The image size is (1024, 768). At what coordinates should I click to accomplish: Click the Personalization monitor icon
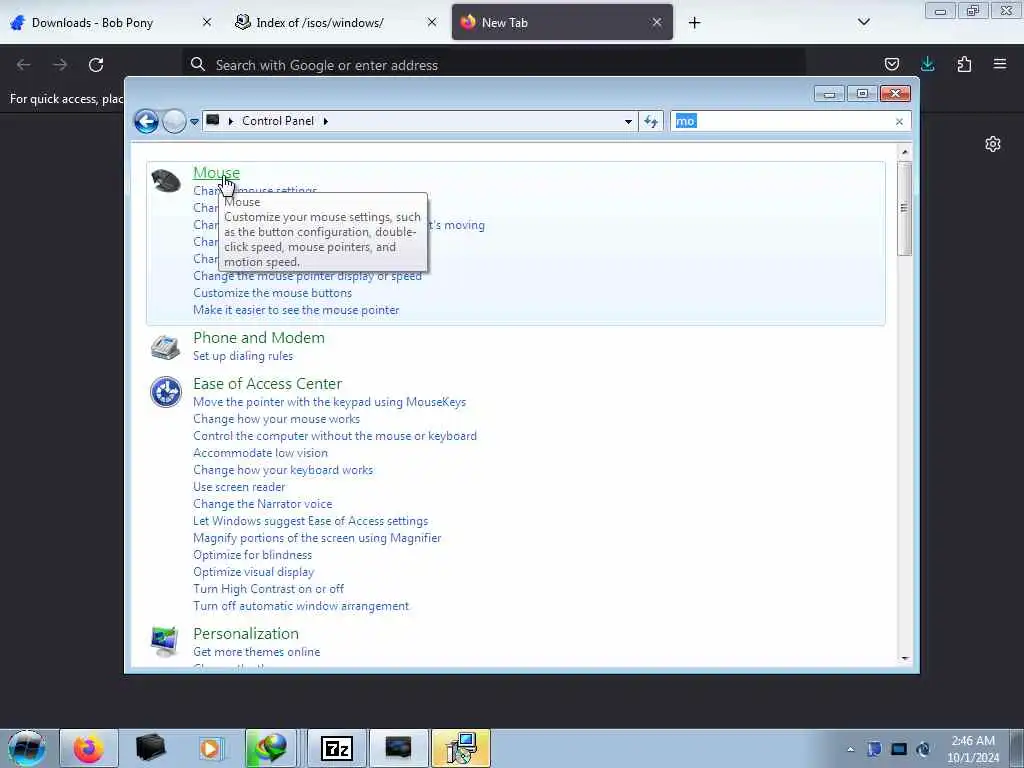click(x=165, y=641)
